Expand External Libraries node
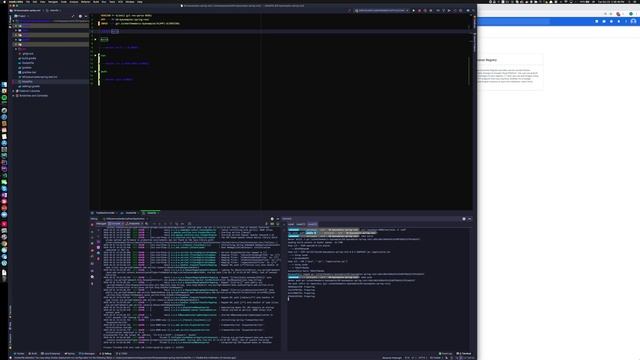This screenshot has height=360, width=640. click(x=13, y=91)
